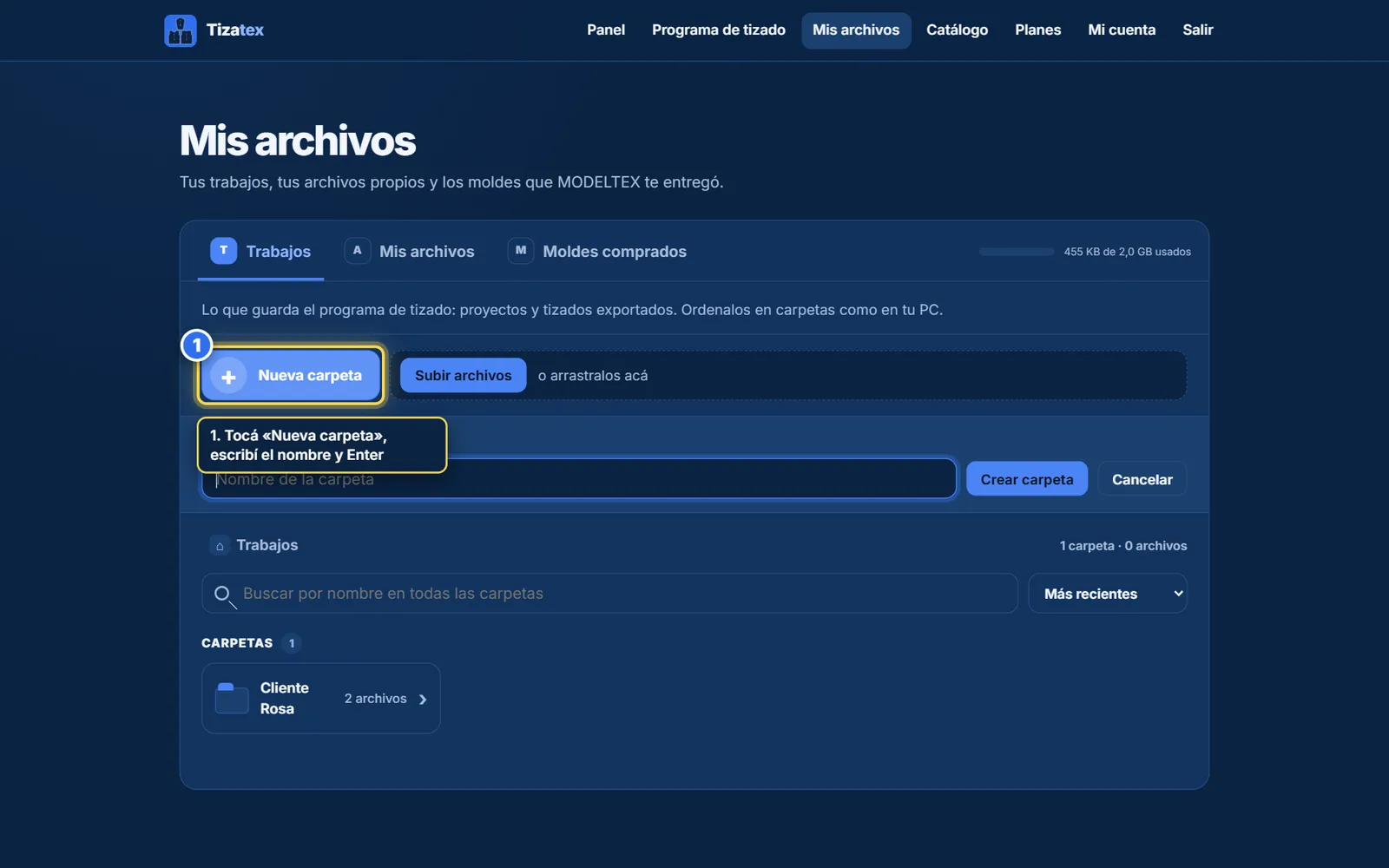Click the M badge icon of Moldes comprados
Image resolution: width=1389 pixels, height=868 pixels.
tap(521, 250)
